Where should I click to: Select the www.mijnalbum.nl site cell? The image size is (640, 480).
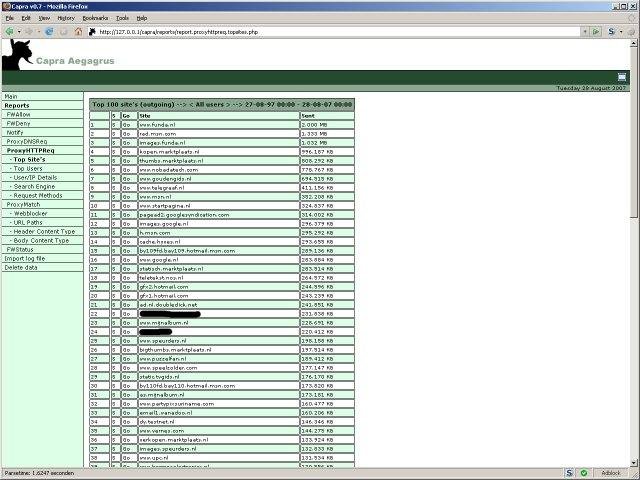[219, 322]
